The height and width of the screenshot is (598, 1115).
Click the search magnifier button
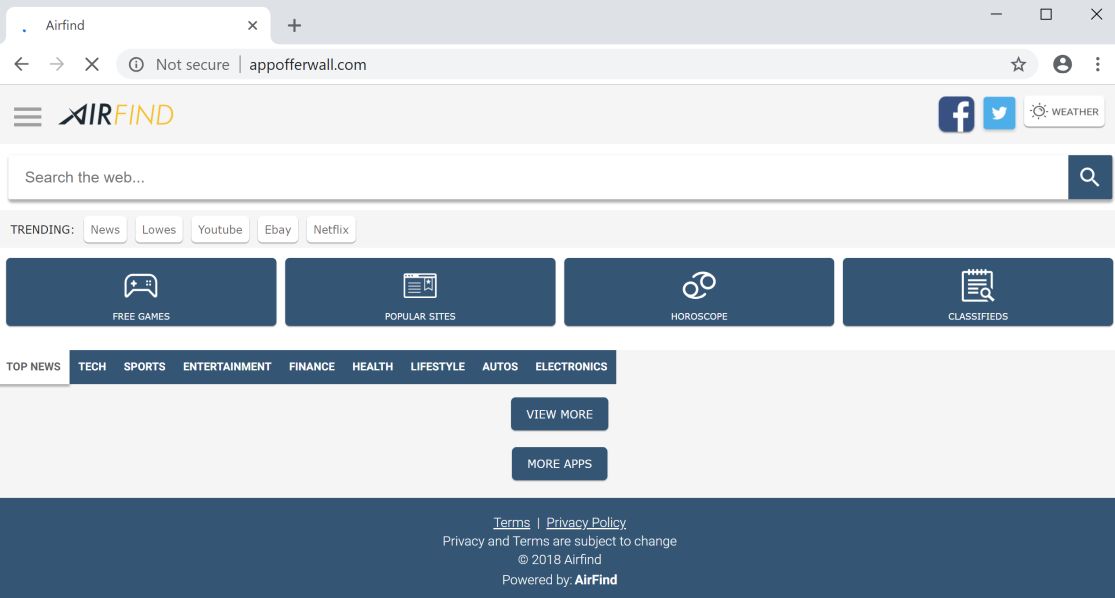coord(1089,177)
